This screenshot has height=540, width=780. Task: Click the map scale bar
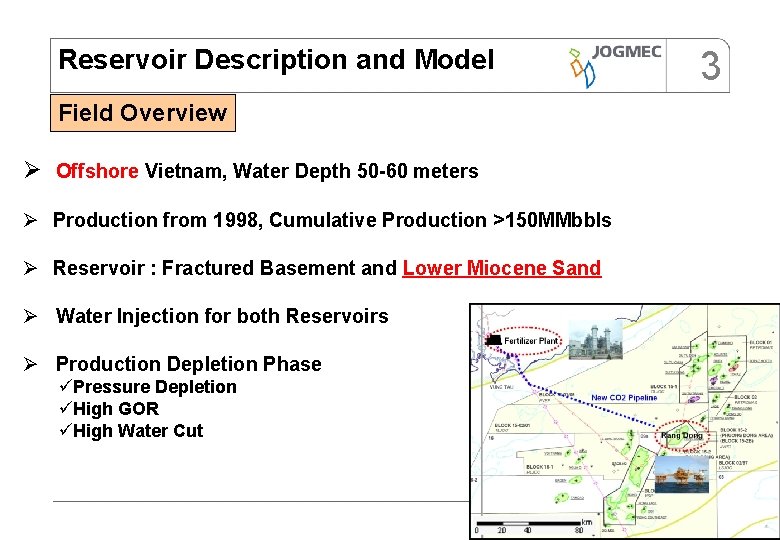point(528,523)
